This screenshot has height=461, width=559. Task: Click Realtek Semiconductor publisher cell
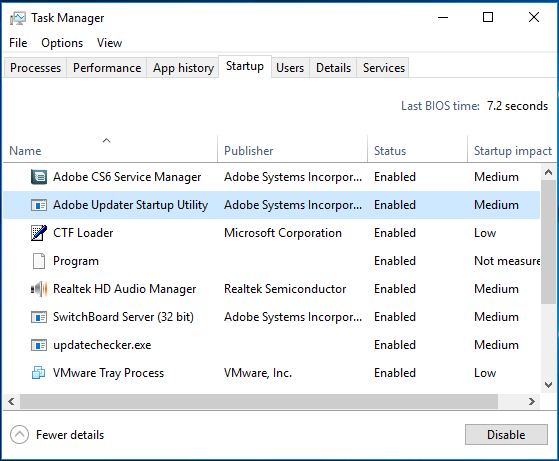(x=285, y=289)
